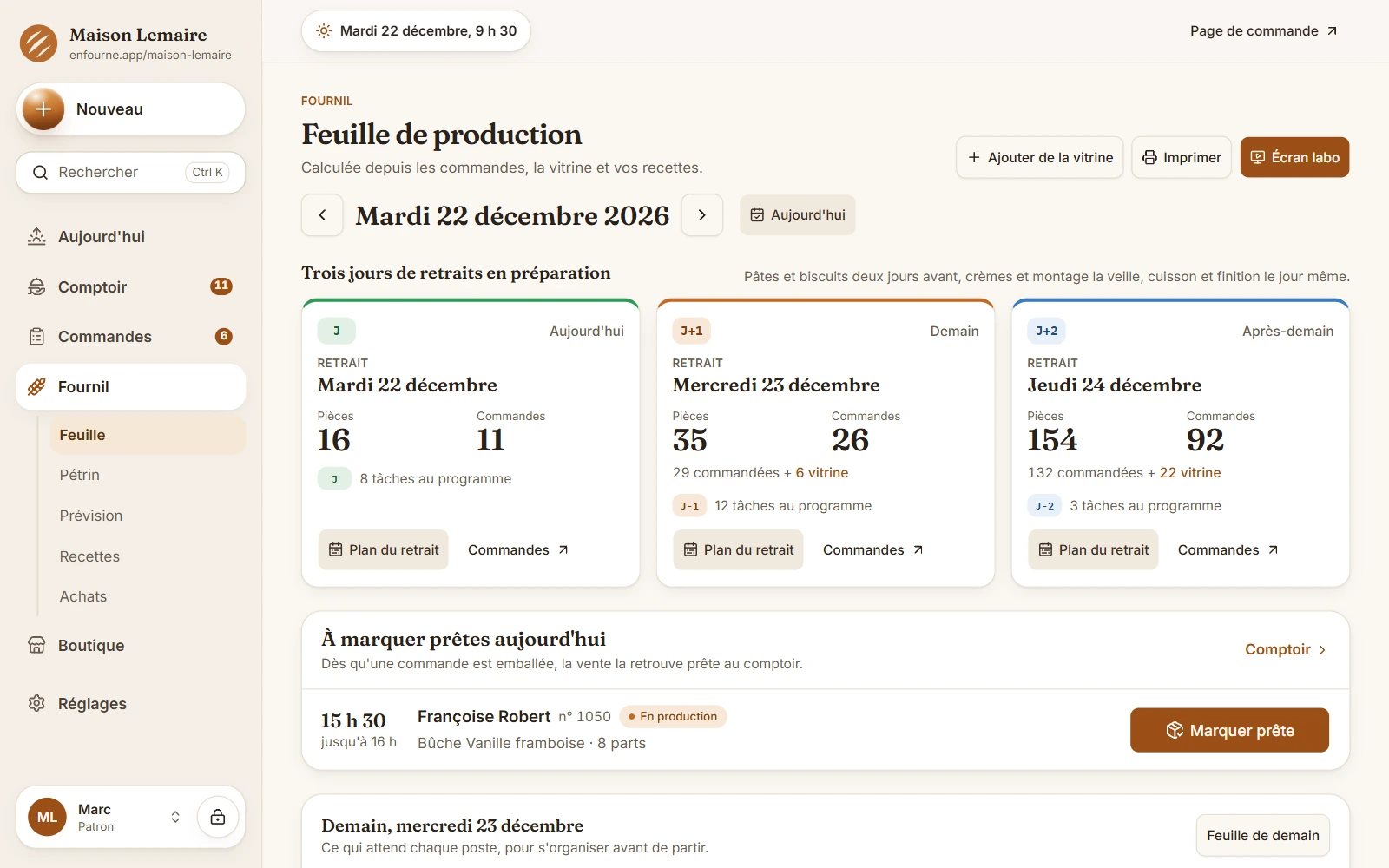Click the J+1 badge in Demain card
This screenshot has height=868, width=1389.
click(x=691, y=331)
